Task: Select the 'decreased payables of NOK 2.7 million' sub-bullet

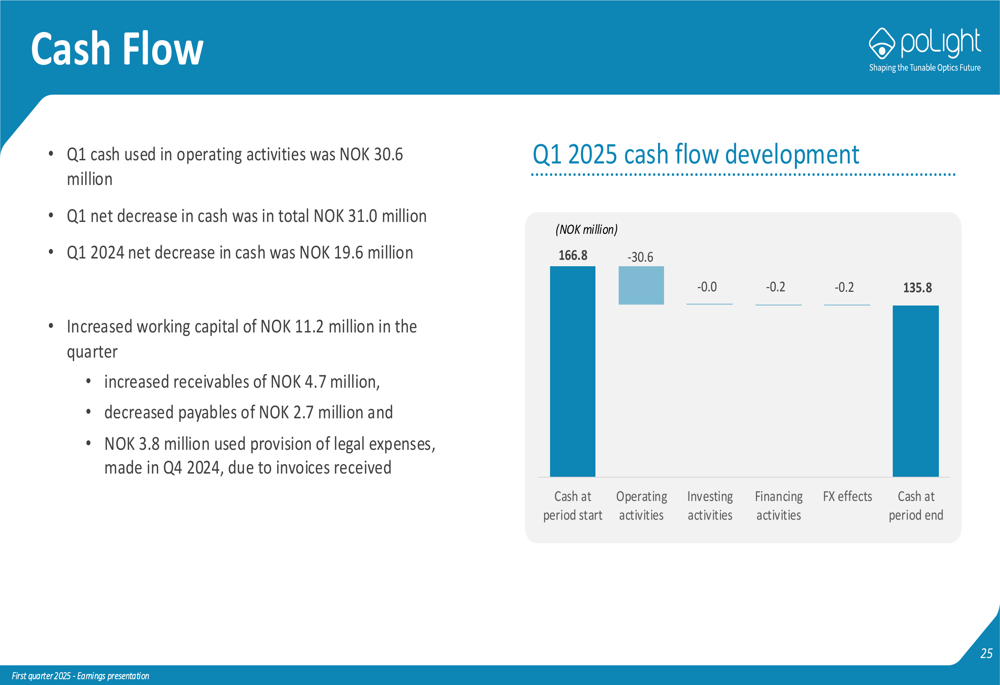Action: (248, 413)
